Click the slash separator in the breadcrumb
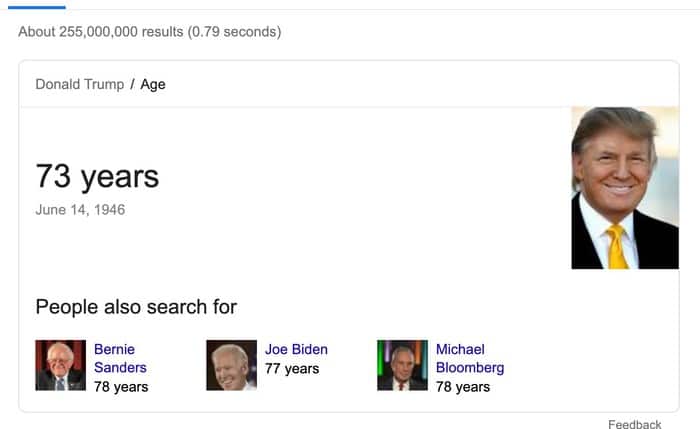Screen dimensions: 700x429 pyautogui.click(x=132, y=84)
